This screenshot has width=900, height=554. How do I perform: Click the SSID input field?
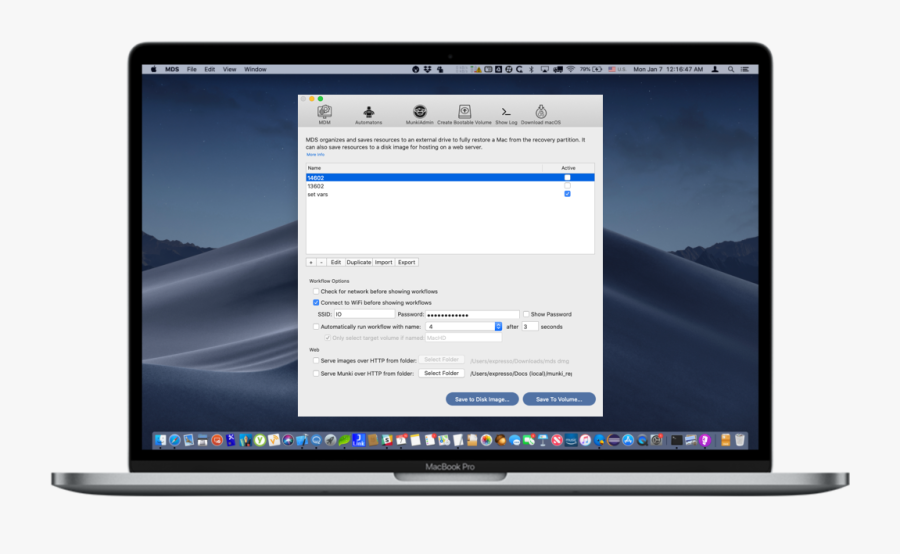click(364, 314)
